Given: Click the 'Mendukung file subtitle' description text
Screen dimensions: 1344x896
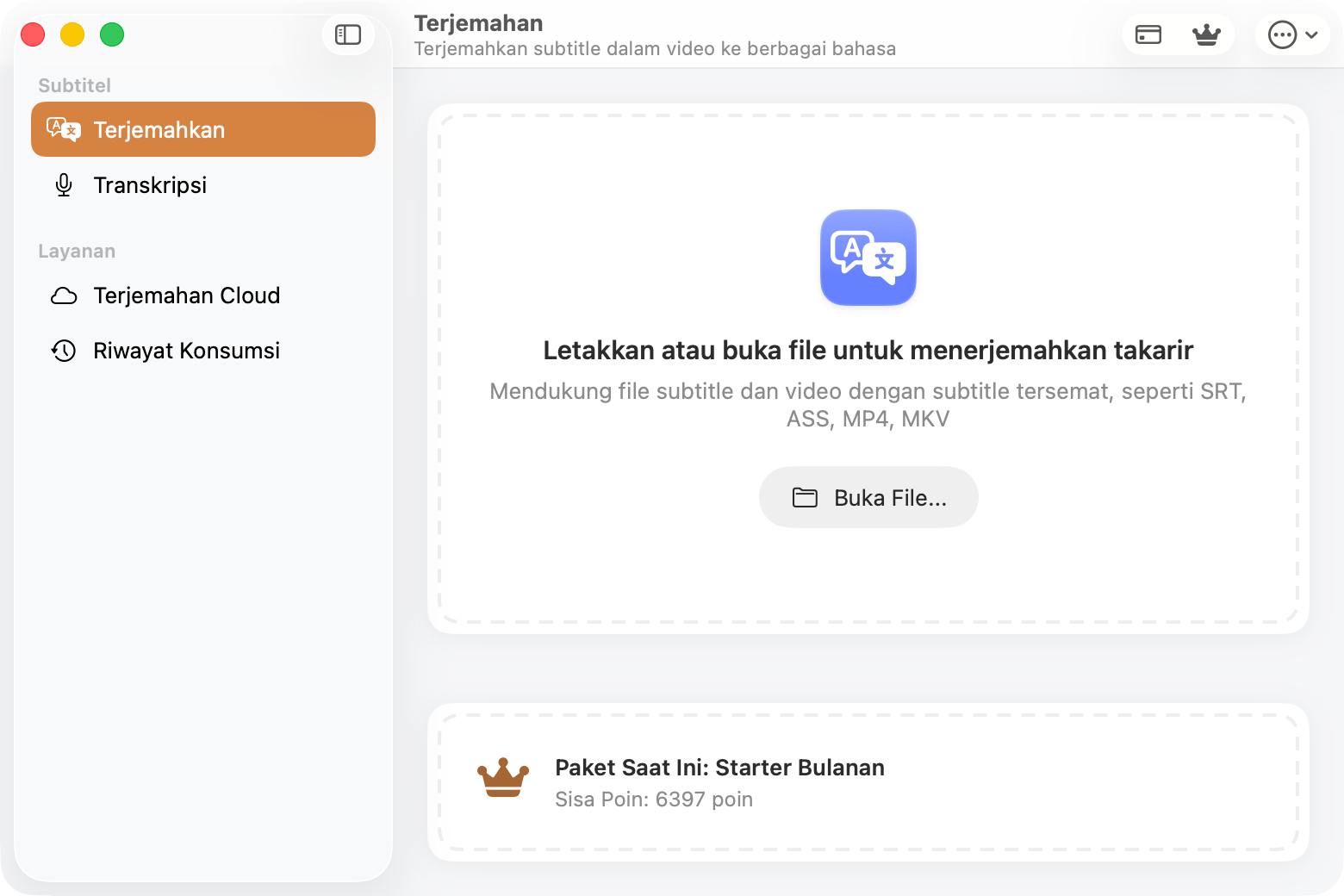Looking at the screenshot, I should pos(868,405).
